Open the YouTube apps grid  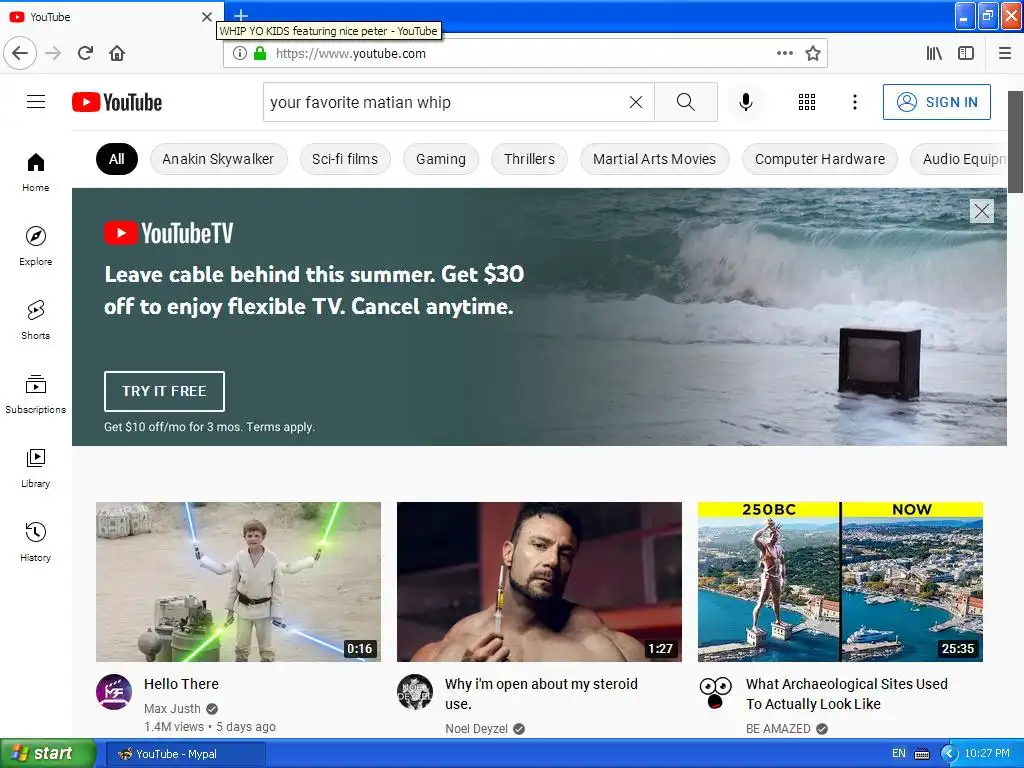click(807, 102)
